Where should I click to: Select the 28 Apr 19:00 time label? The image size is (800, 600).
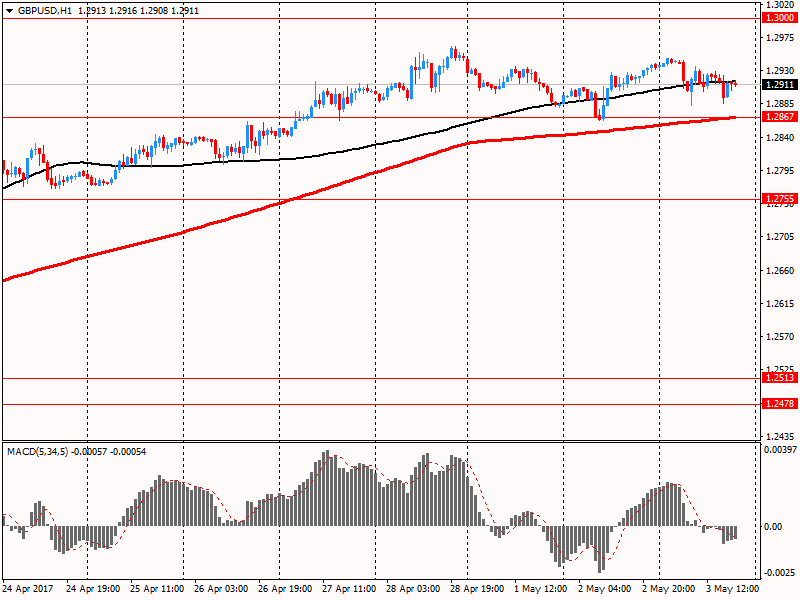477,589
